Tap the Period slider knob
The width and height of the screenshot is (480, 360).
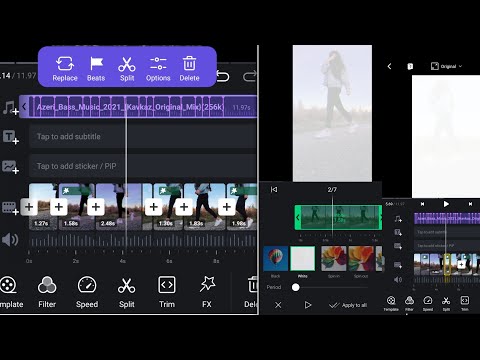[x=295, y=287]
